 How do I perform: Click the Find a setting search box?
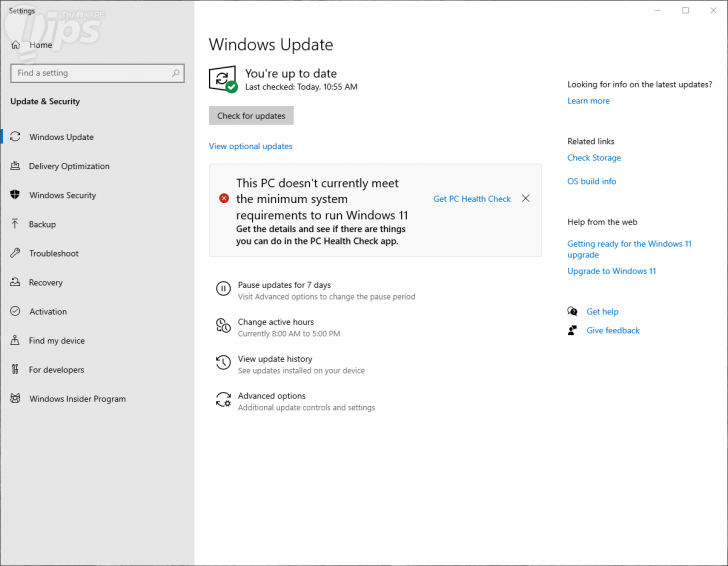97,73
